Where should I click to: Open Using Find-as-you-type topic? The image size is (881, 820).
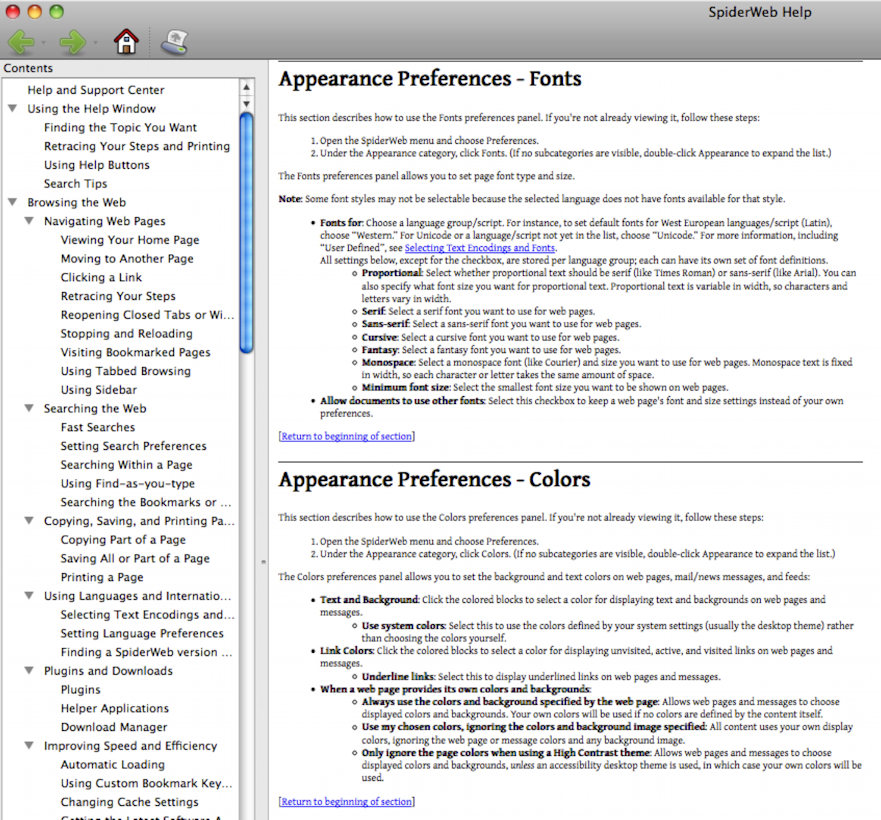pyautogui.click(x=128, y=483)
